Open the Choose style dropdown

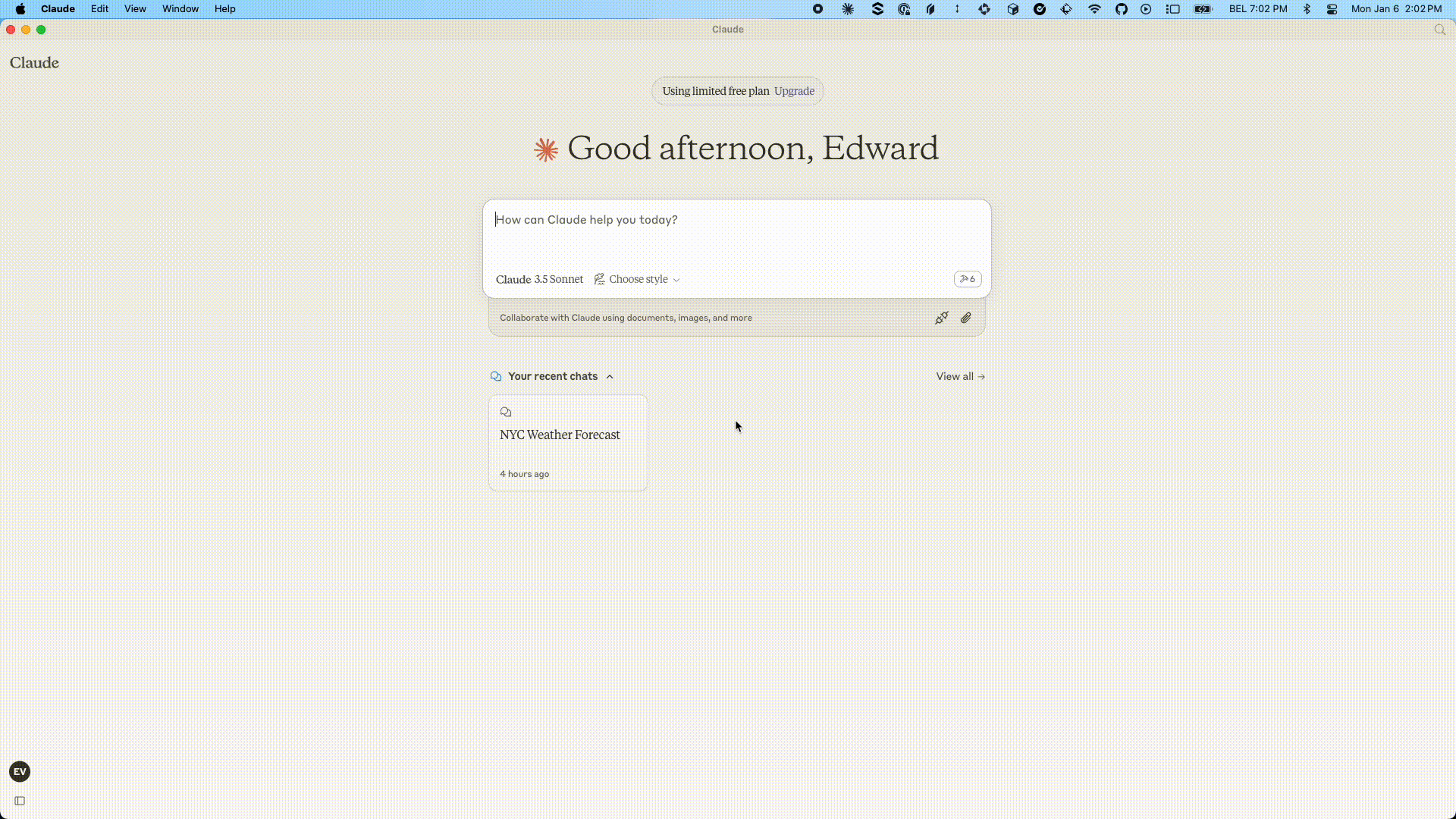pos(637,279)
